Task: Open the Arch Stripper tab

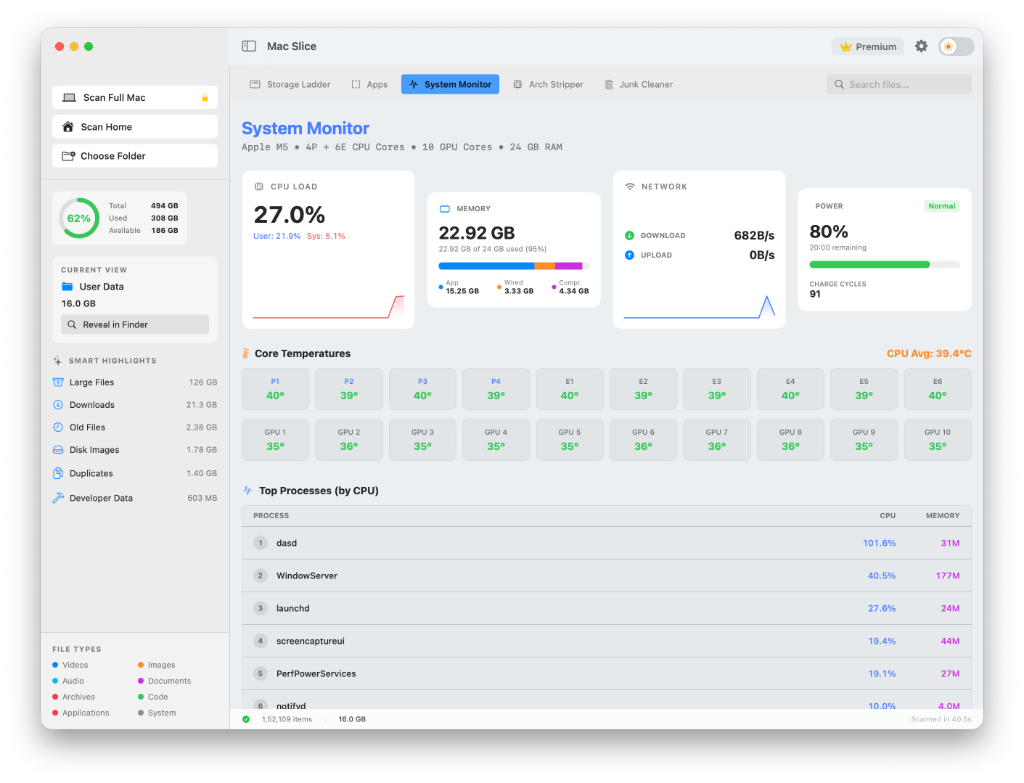Action: click(x=548, y=84)
